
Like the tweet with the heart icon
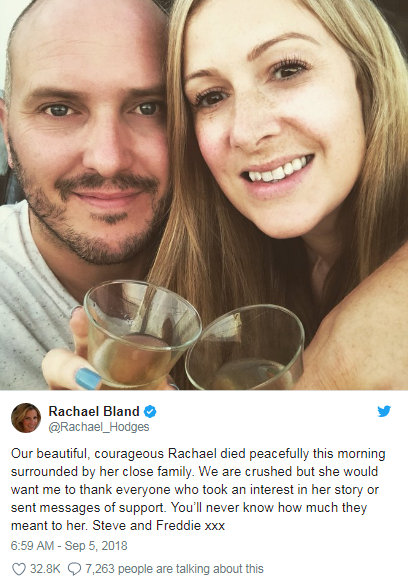click(x=19, y=569)
